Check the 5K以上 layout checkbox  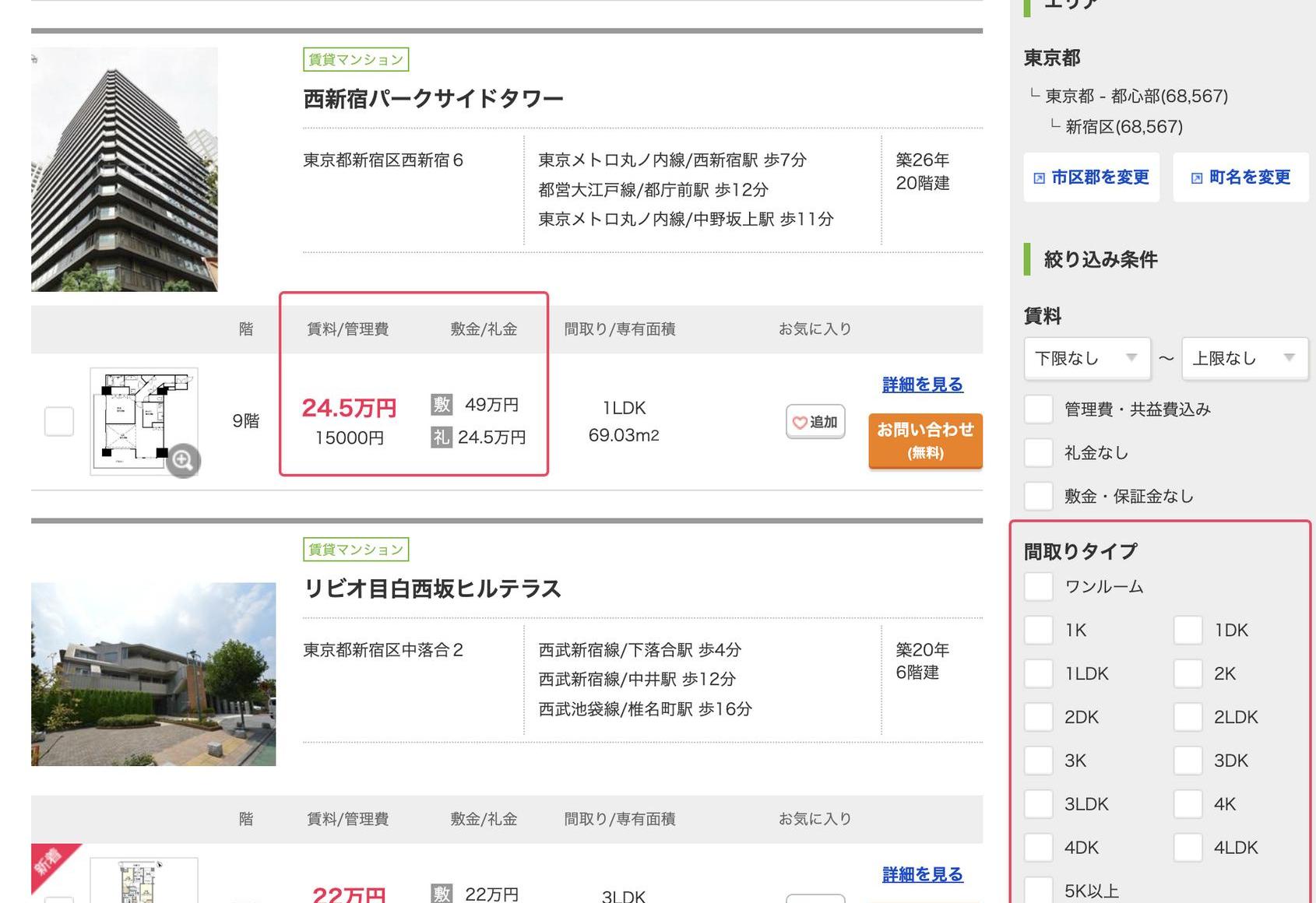[1039, 891]
